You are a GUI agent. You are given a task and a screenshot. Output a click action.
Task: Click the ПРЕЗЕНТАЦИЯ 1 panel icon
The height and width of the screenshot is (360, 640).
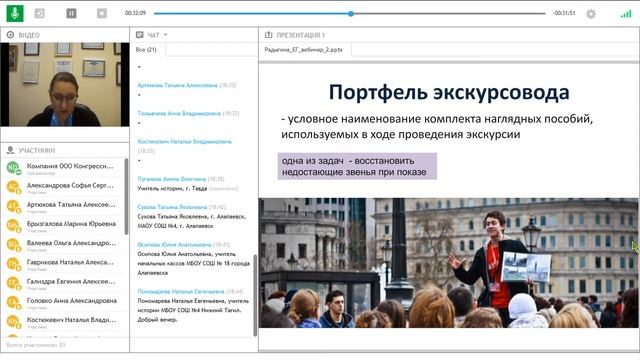pyautogui.click(x=269, y=35)
